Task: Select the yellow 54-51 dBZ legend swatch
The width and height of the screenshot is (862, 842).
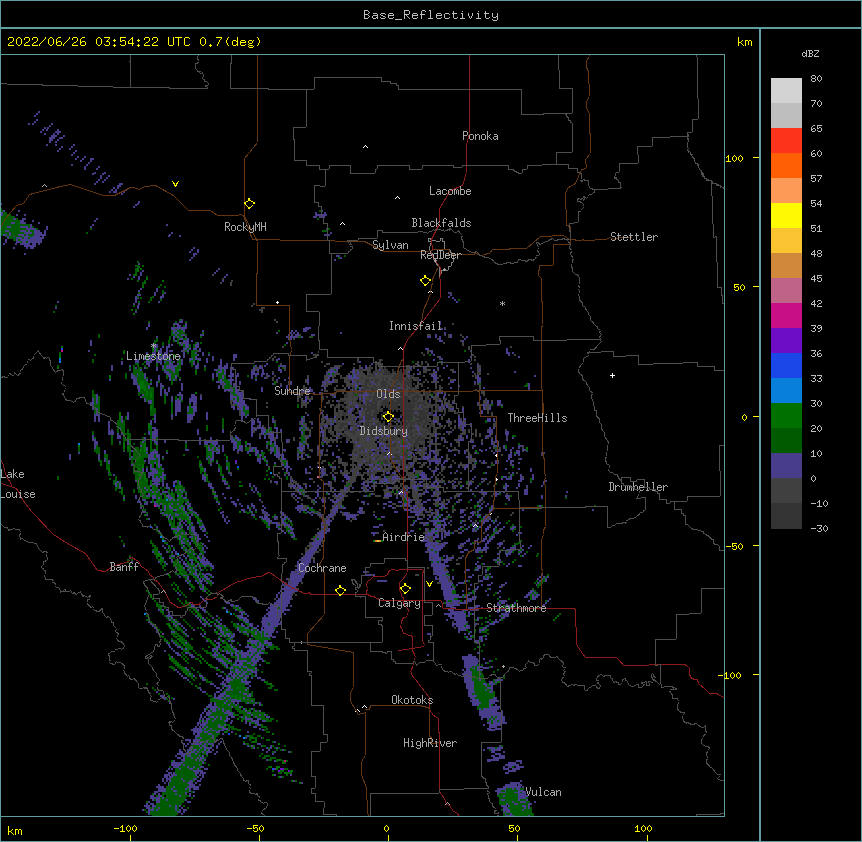Action: click(x=786, y=215)
